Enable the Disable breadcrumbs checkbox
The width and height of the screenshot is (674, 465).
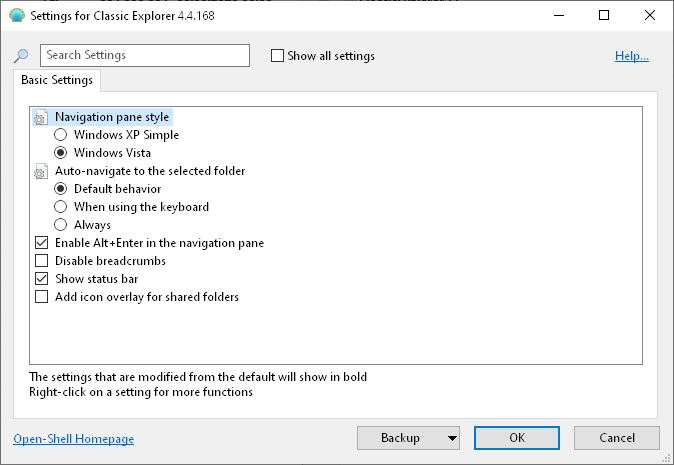click(x=42, y=261)
